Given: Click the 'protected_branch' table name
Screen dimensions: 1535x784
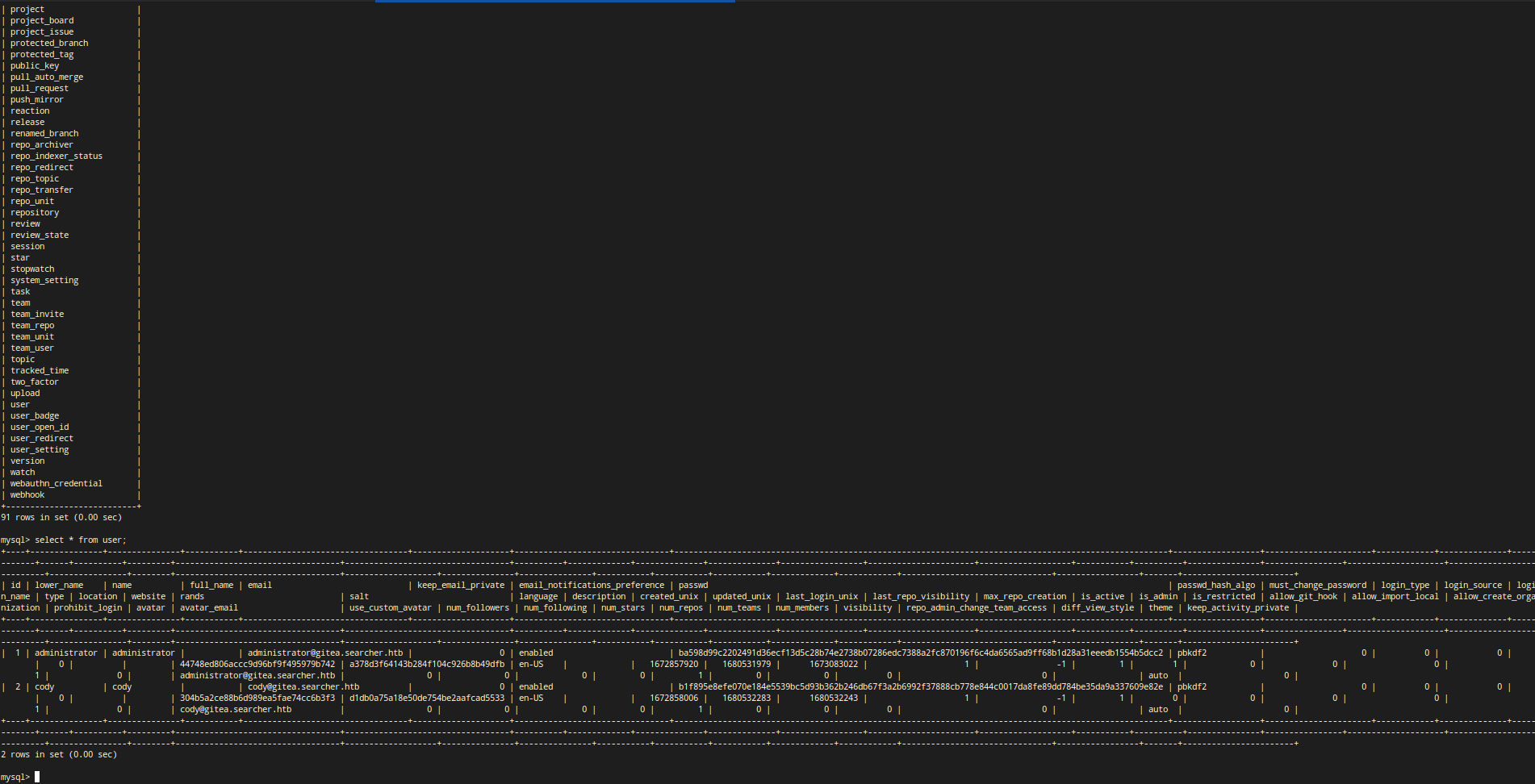Looking at the screenshot, I should click(x=49, y=43).
